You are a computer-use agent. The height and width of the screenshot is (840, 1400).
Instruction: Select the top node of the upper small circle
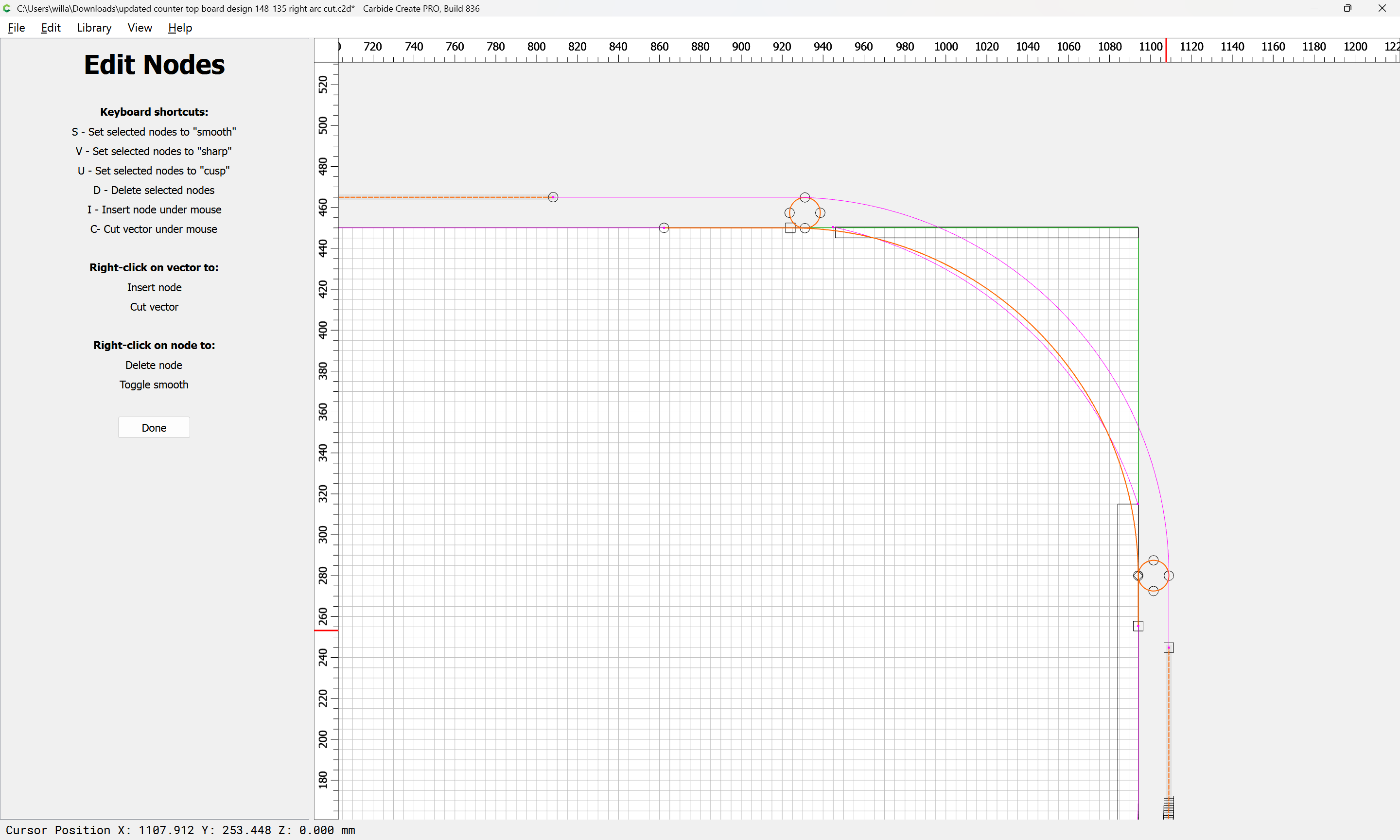[x=805, y=197]
